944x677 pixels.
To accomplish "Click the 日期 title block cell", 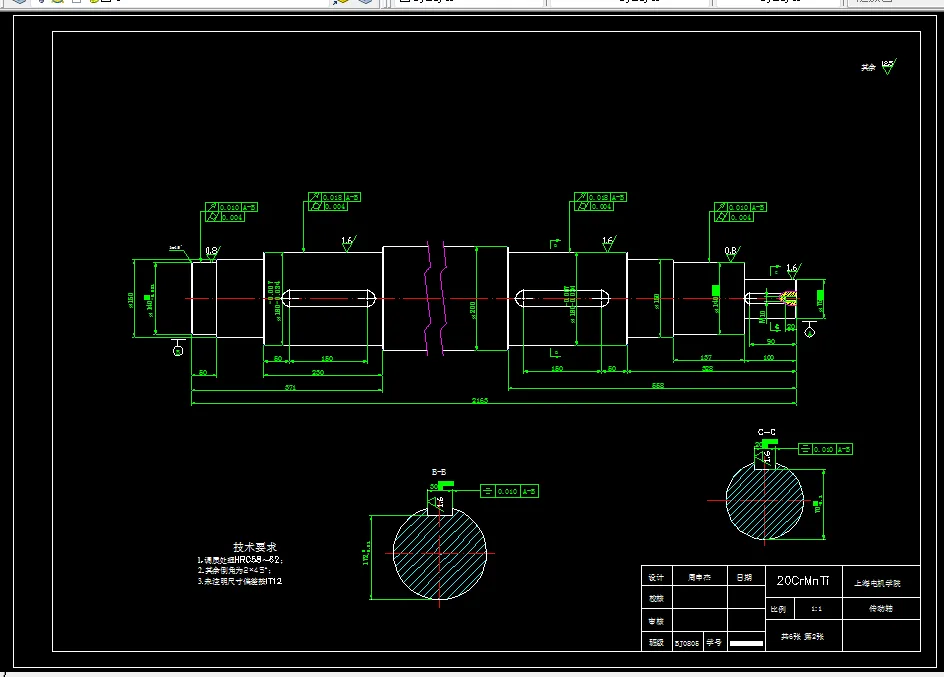I will (x=745, y=577).
